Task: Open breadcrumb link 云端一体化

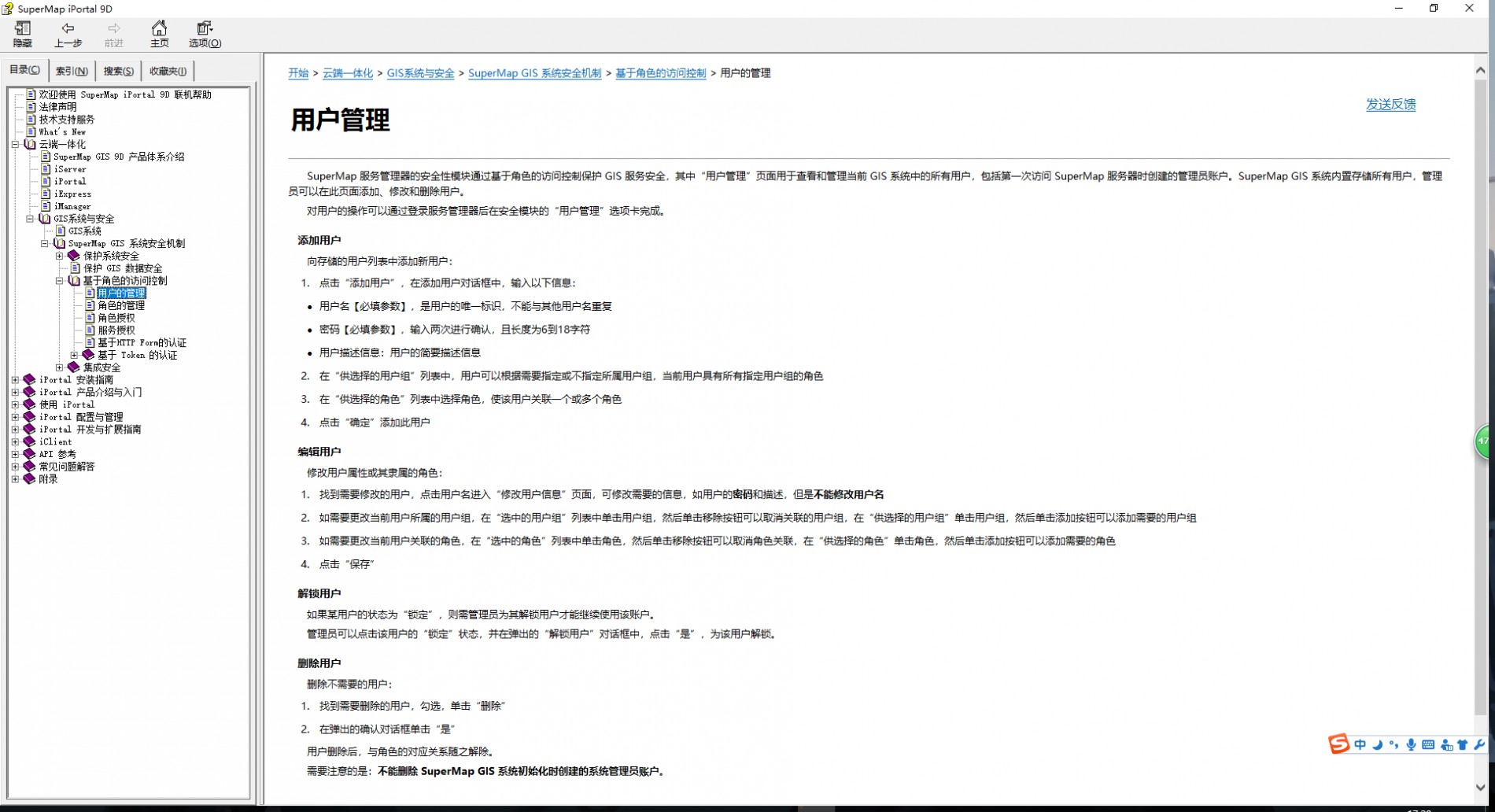Action: tap(348, 73)
